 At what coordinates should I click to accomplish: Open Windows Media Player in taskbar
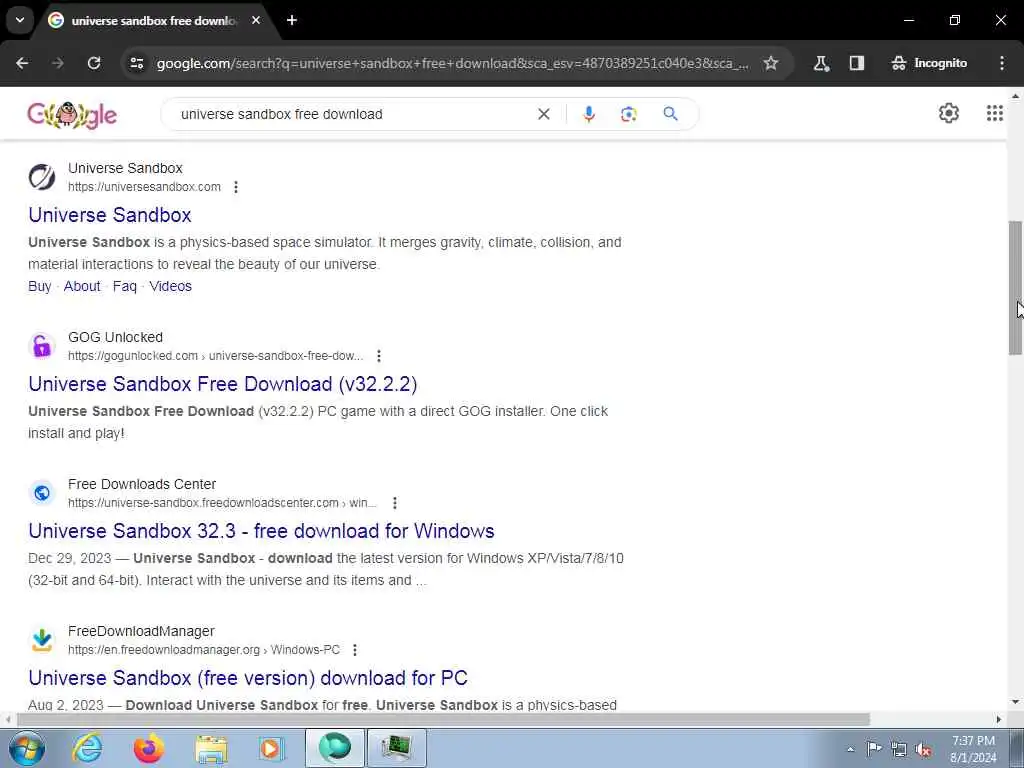coord(271,748)
